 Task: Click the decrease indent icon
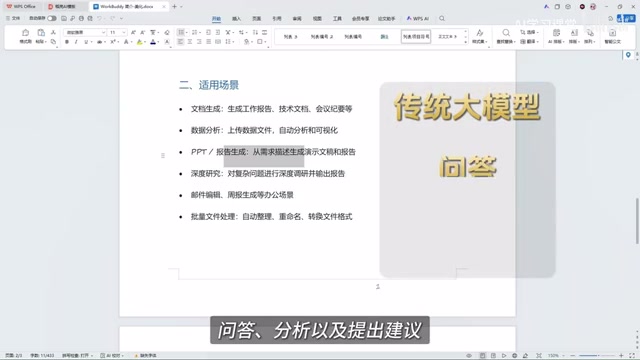pos(208,32)
